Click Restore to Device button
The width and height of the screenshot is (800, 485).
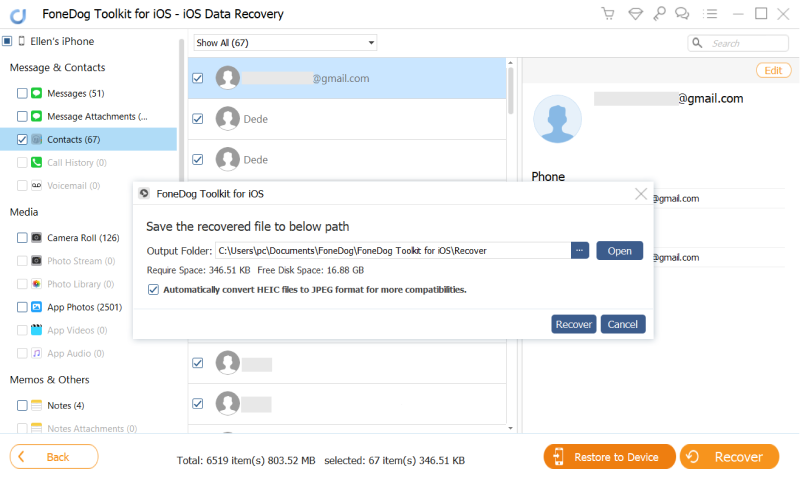click(x=609, y=456)
